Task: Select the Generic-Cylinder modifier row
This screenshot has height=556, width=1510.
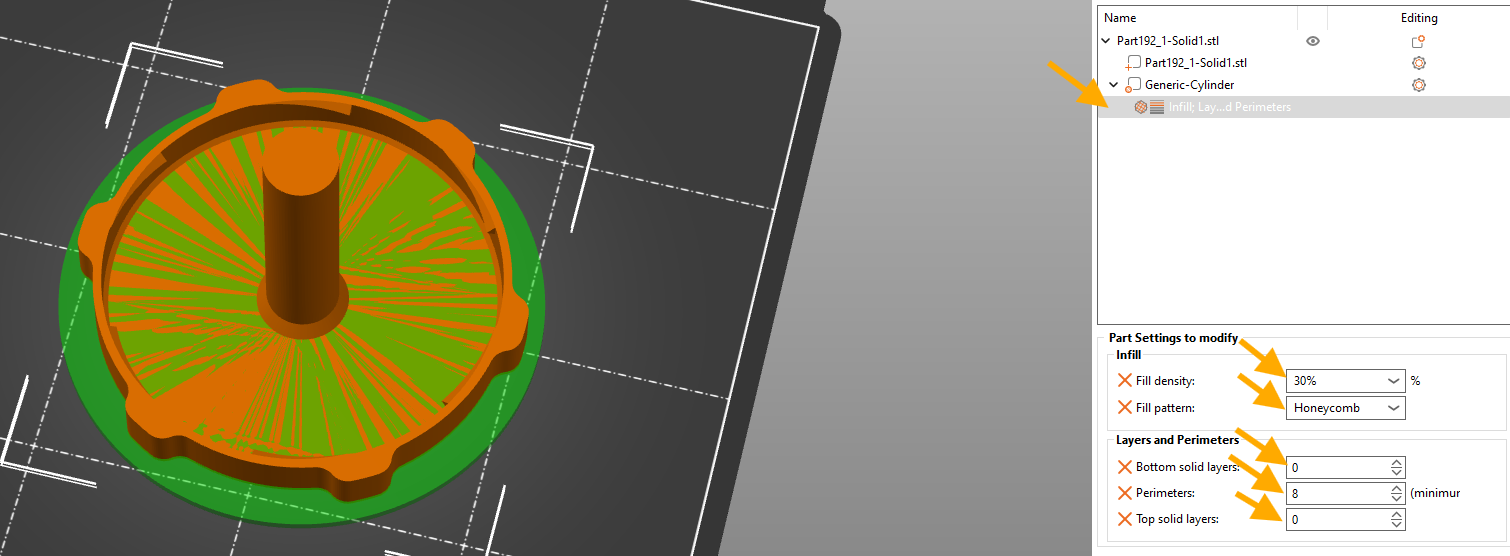Action: [x=1304, y=85]
